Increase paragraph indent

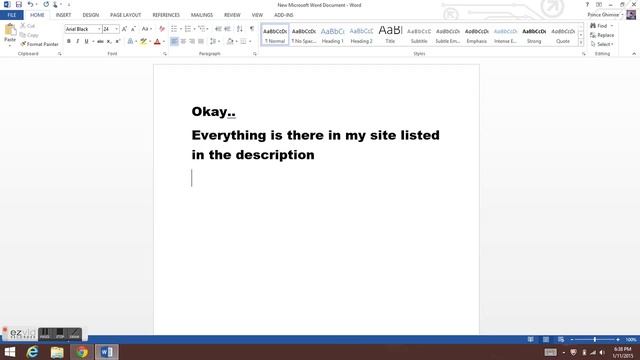(x=227, y=29)
